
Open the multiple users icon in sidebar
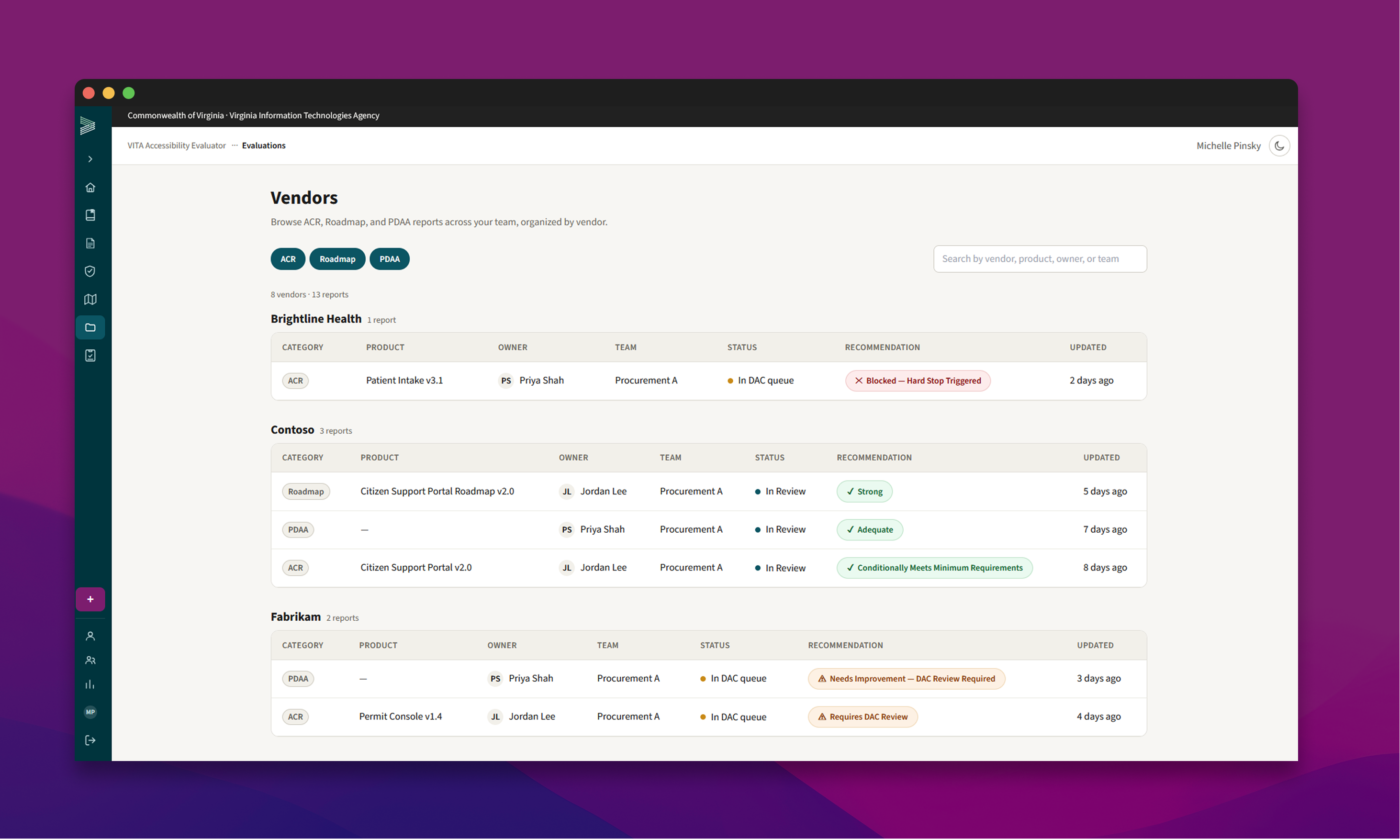[90, 661]
